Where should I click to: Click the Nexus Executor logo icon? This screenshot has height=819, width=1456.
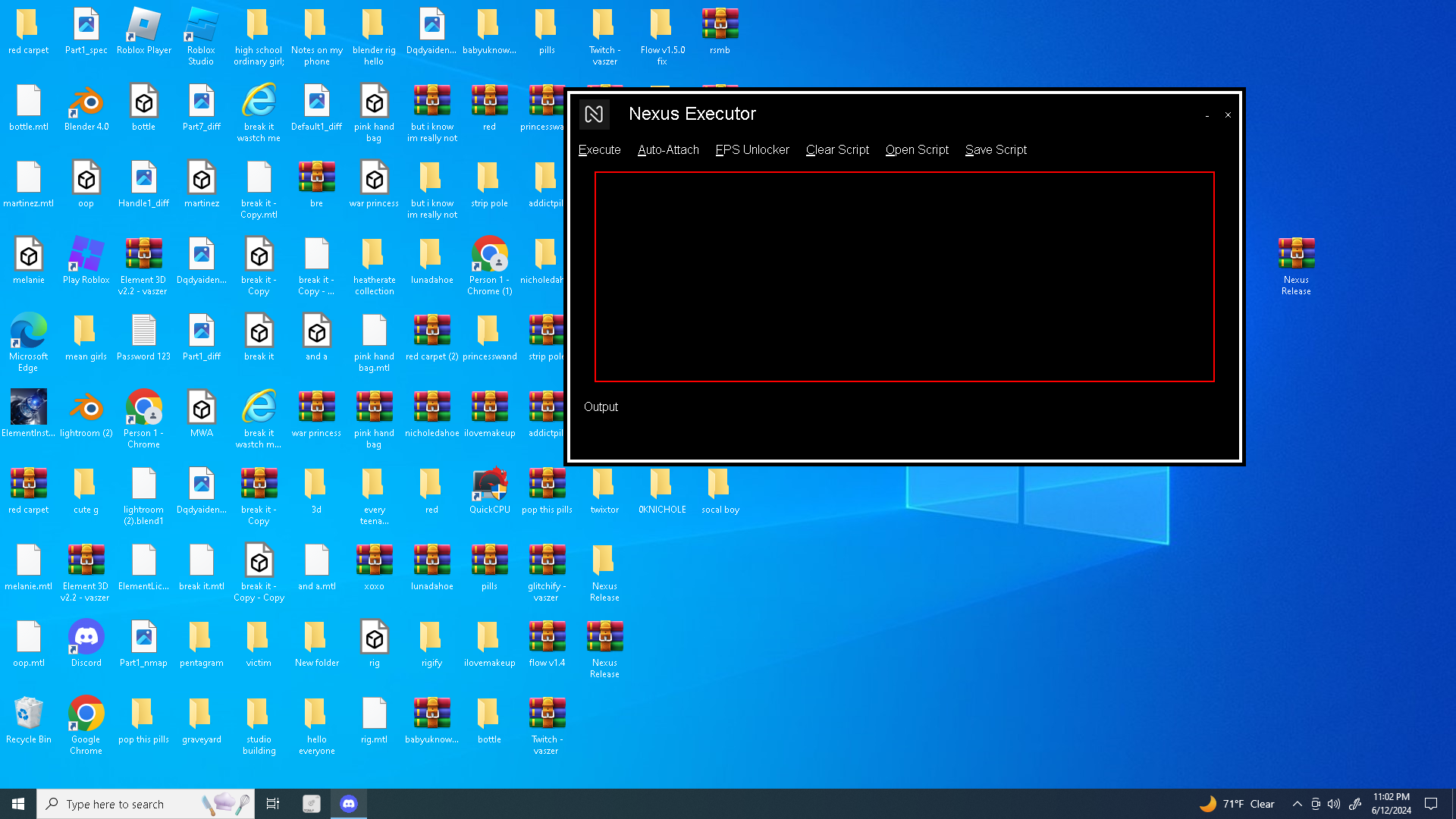594,115
